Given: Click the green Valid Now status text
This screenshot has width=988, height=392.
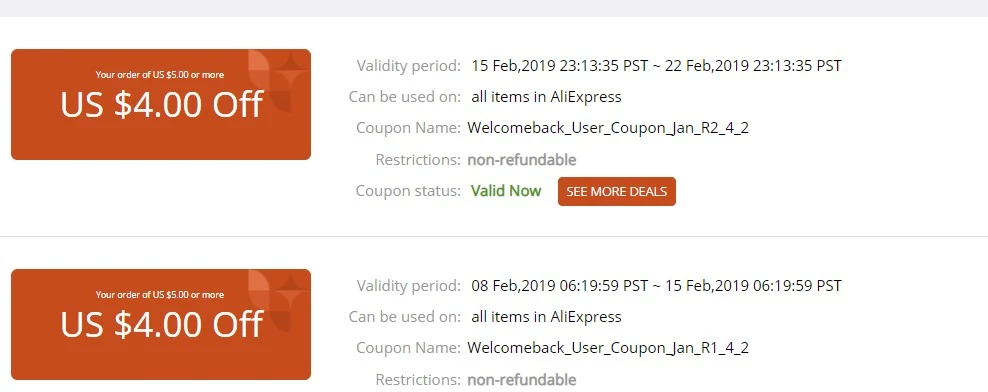Looking at the screenshot, I should coord(506,191).
